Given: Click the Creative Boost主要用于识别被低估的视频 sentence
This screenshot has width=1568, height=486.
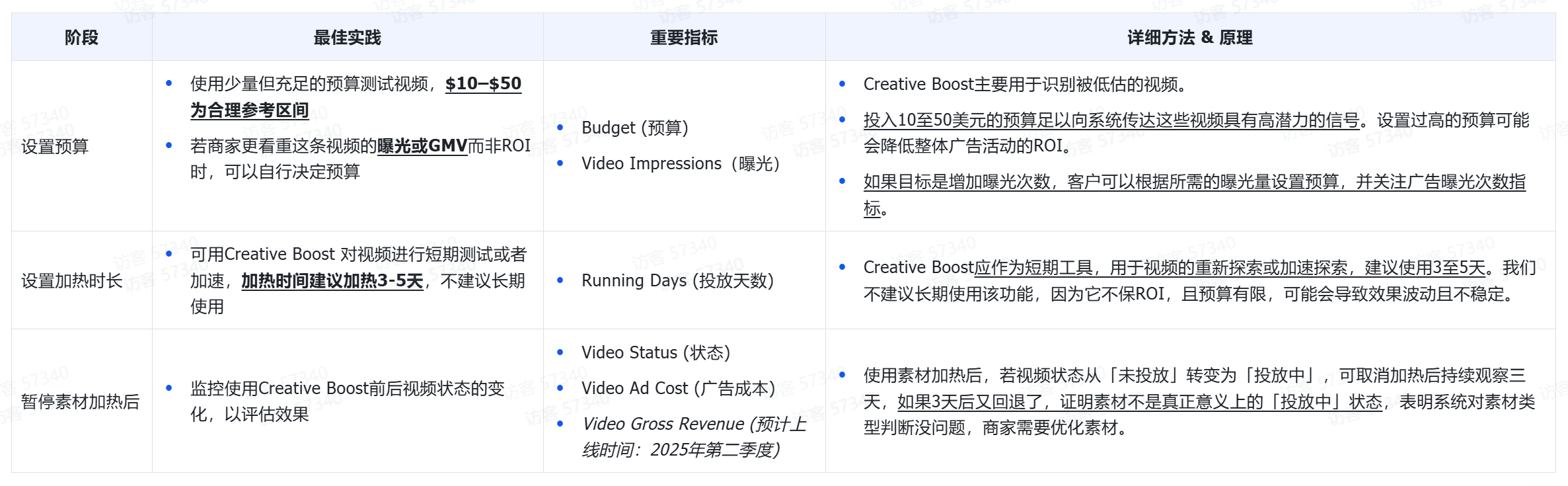Looking at the screenshot, I should point(1026,85).
